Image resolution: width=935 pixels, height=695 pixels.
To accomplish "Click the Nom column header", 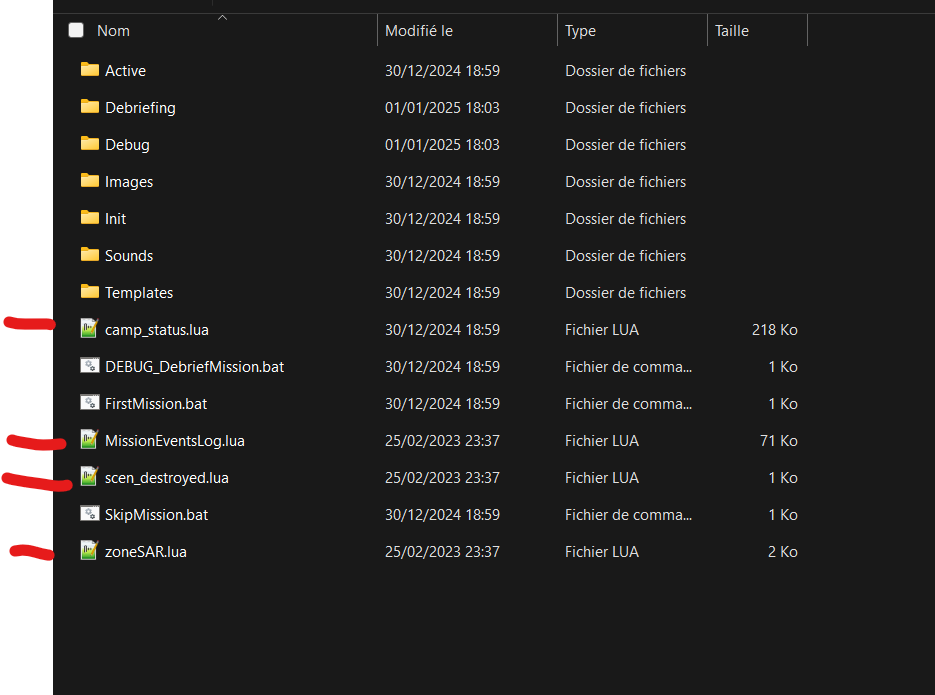I will pos(221,30).
